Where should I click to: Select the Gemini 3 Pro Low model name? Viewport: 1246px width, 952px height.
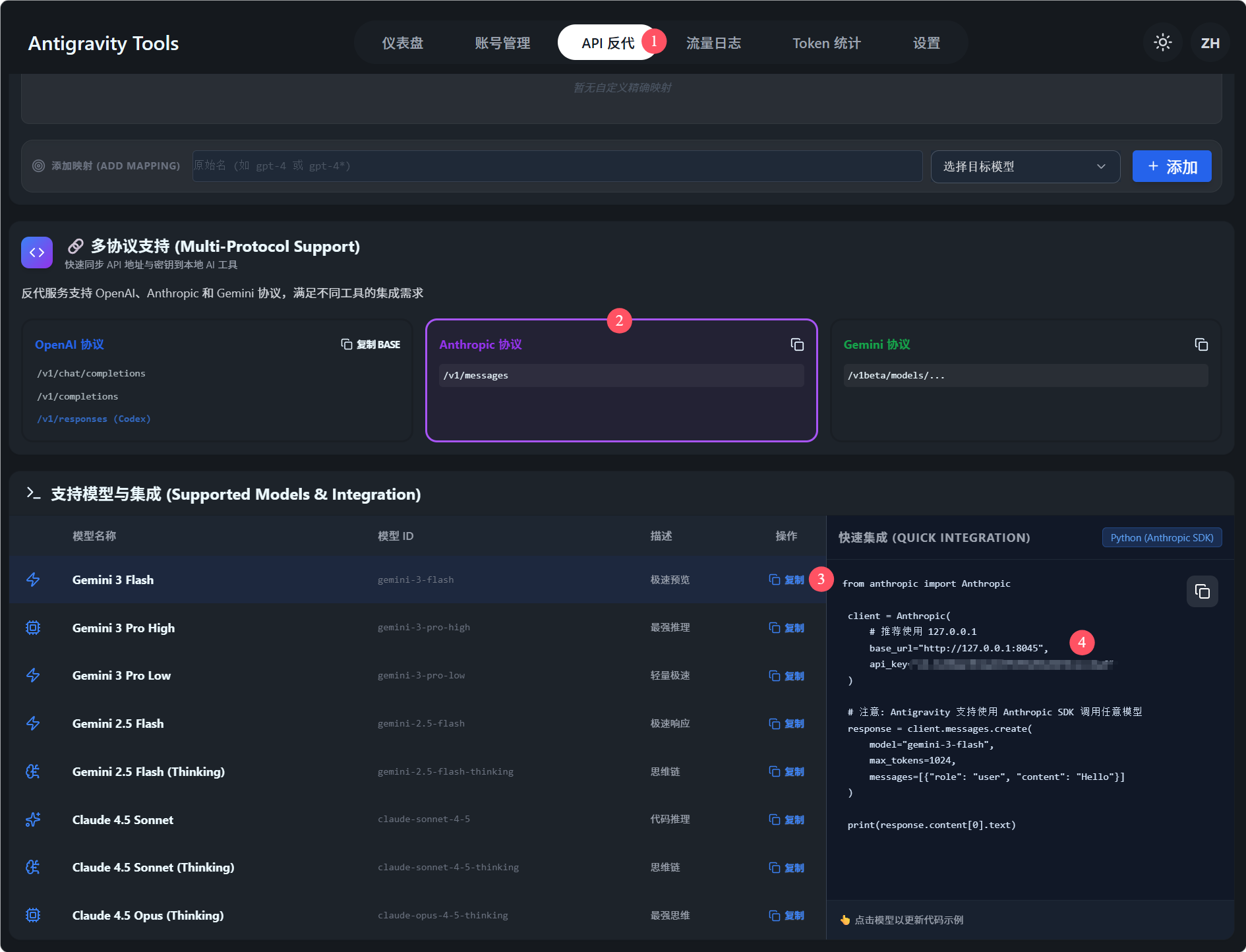coord(121,676)
